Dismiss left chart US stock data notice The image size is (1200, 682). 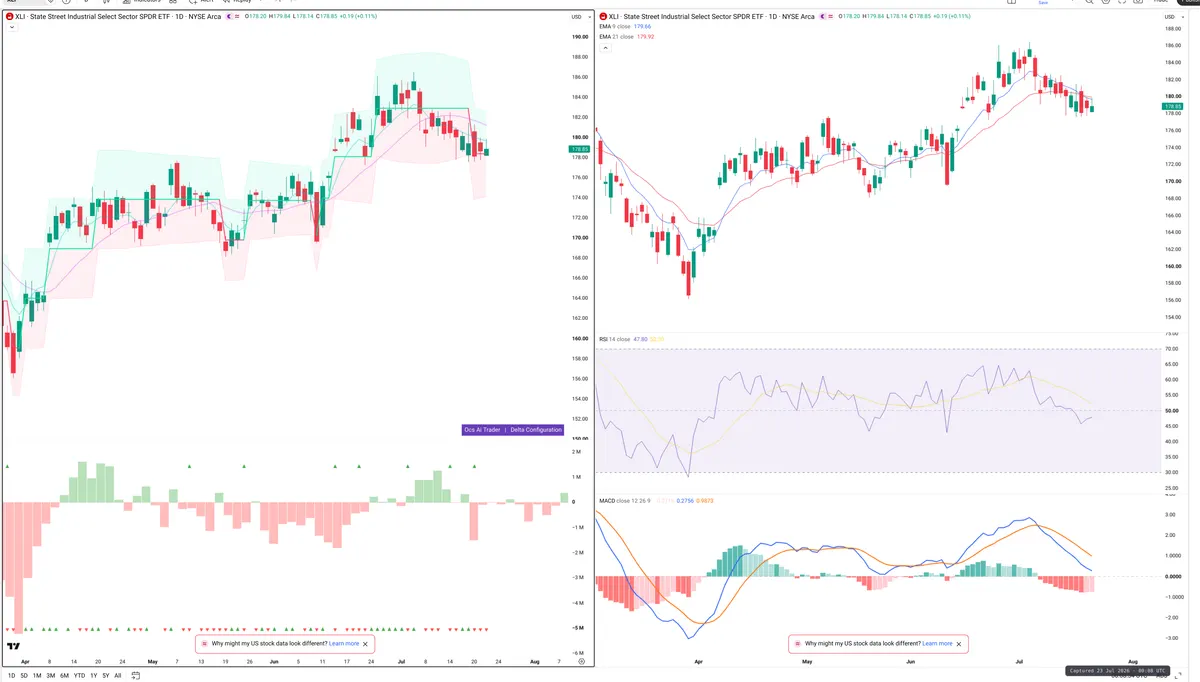click(x=366, y=644)
